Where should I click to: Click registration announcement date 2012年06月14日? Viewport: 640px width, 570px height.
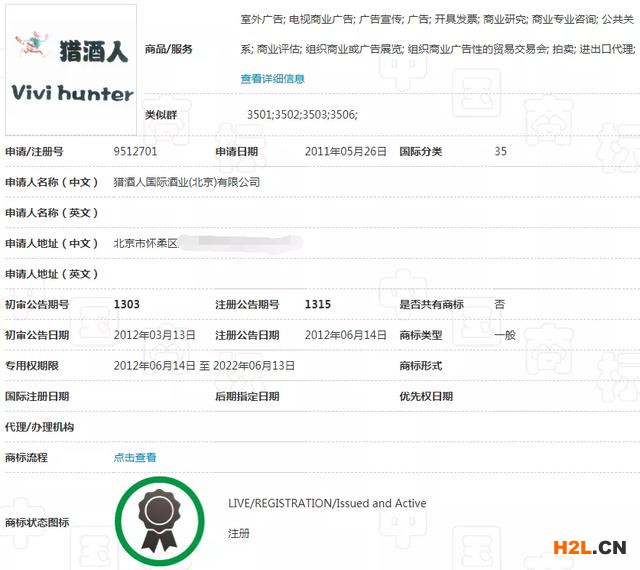click(345, 335)
